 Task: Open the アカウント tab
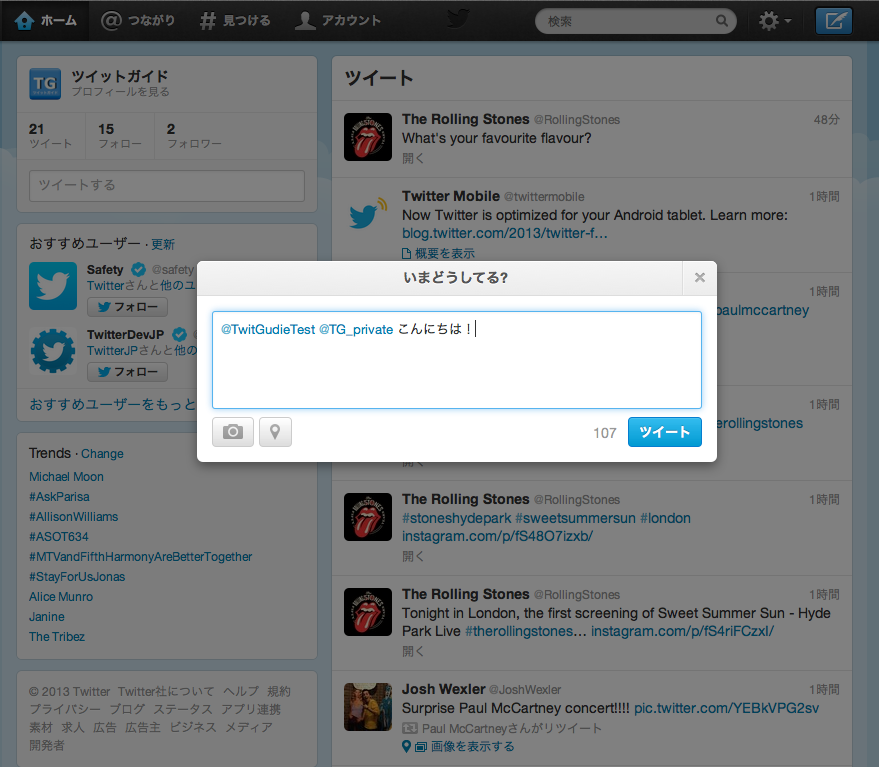[x=338, y=21]
